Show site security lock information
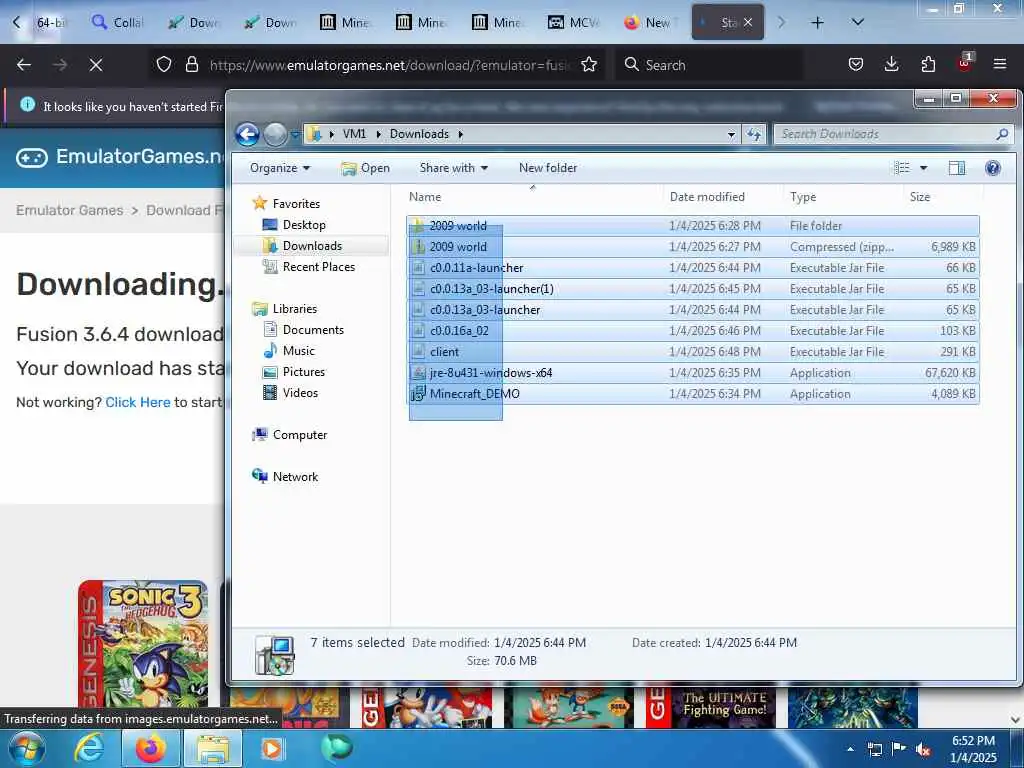1024x768 pixels. pos(191,65)
